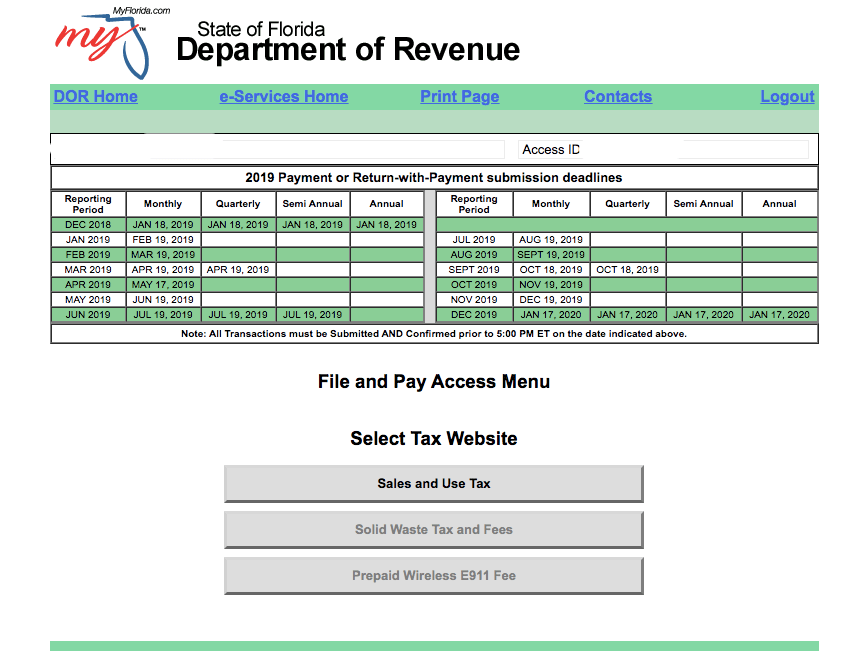Select the OCT 2019 reporting period cell
Screen dimensions: 847x651
click(474, 285)
